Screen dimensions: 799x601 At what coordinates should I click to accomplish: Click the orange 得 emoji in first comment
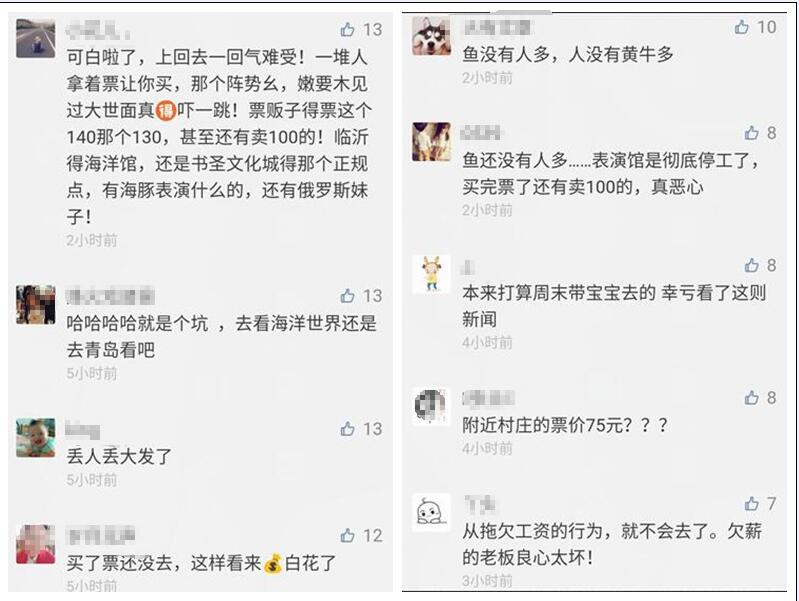[x=166, y=110]
